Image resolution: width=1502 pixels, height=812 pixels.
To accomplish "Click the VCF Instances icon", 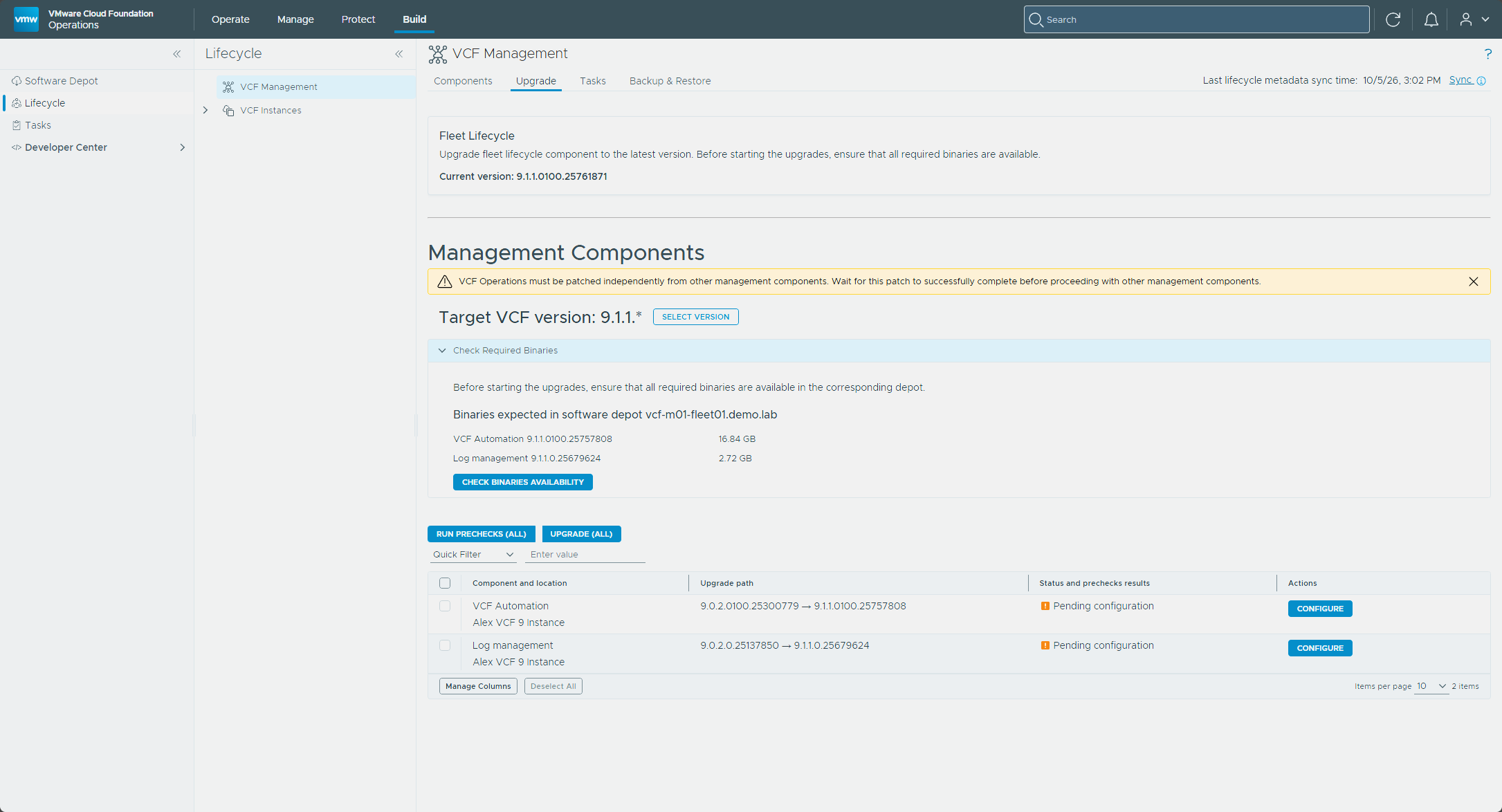I will click(x=228, y=111).
